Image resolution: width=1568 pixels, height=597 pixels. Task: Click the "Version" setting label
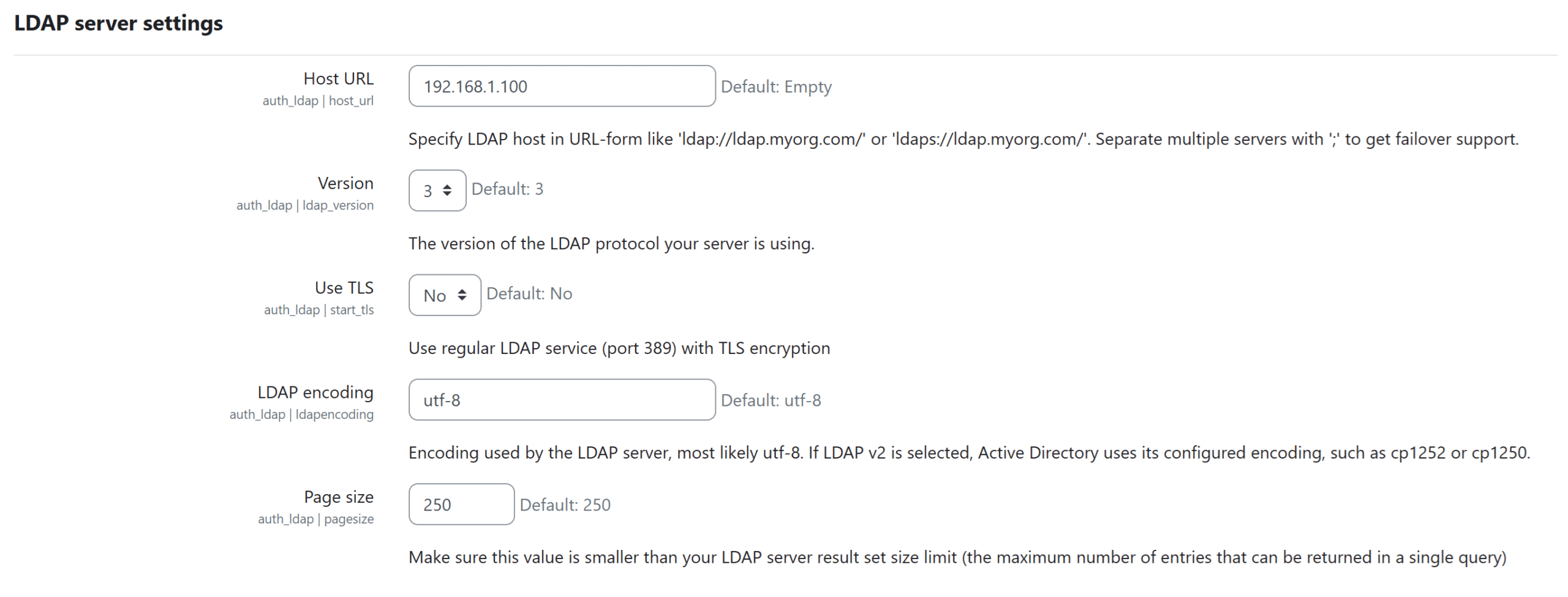(x=345, y=183)
